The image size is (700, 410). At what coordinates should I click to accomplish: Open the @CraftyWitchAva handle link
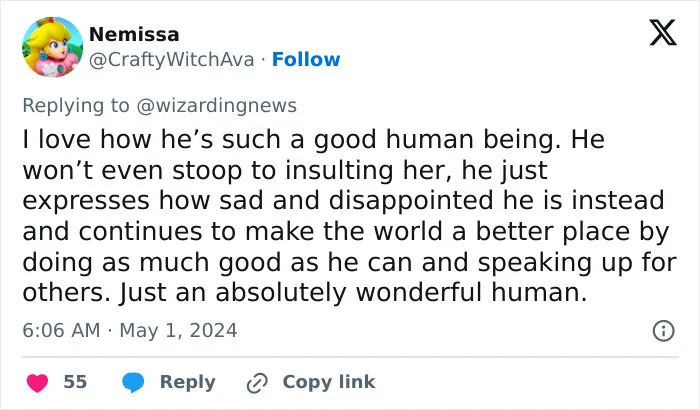pyautogui.click(x=171, y=59)
